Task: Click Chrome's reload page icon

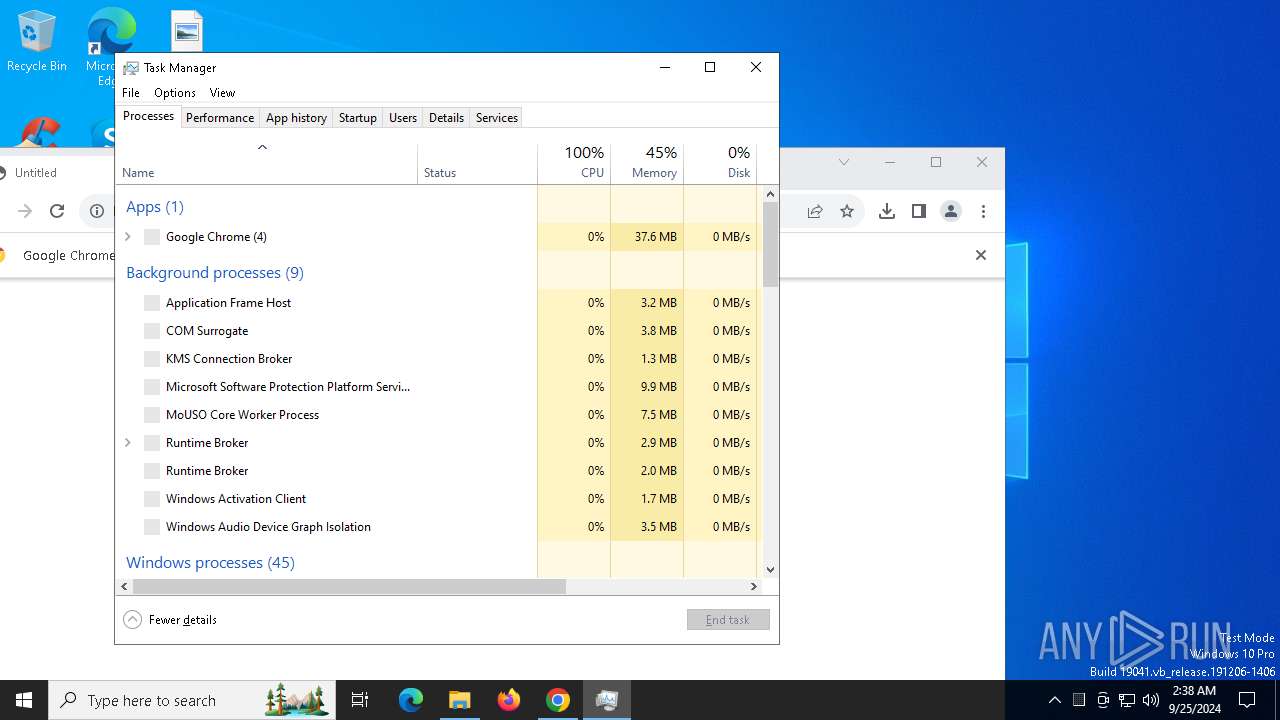Action: pyautogui.click(x=57, y=211)
